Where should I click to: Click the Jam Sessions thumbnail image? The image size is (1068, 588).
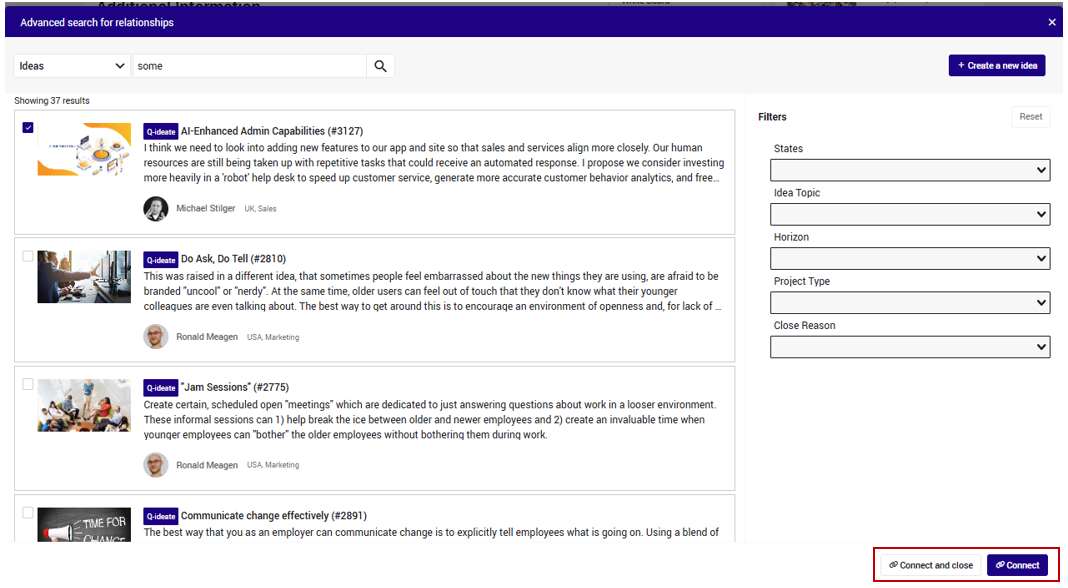coord(84,405)
